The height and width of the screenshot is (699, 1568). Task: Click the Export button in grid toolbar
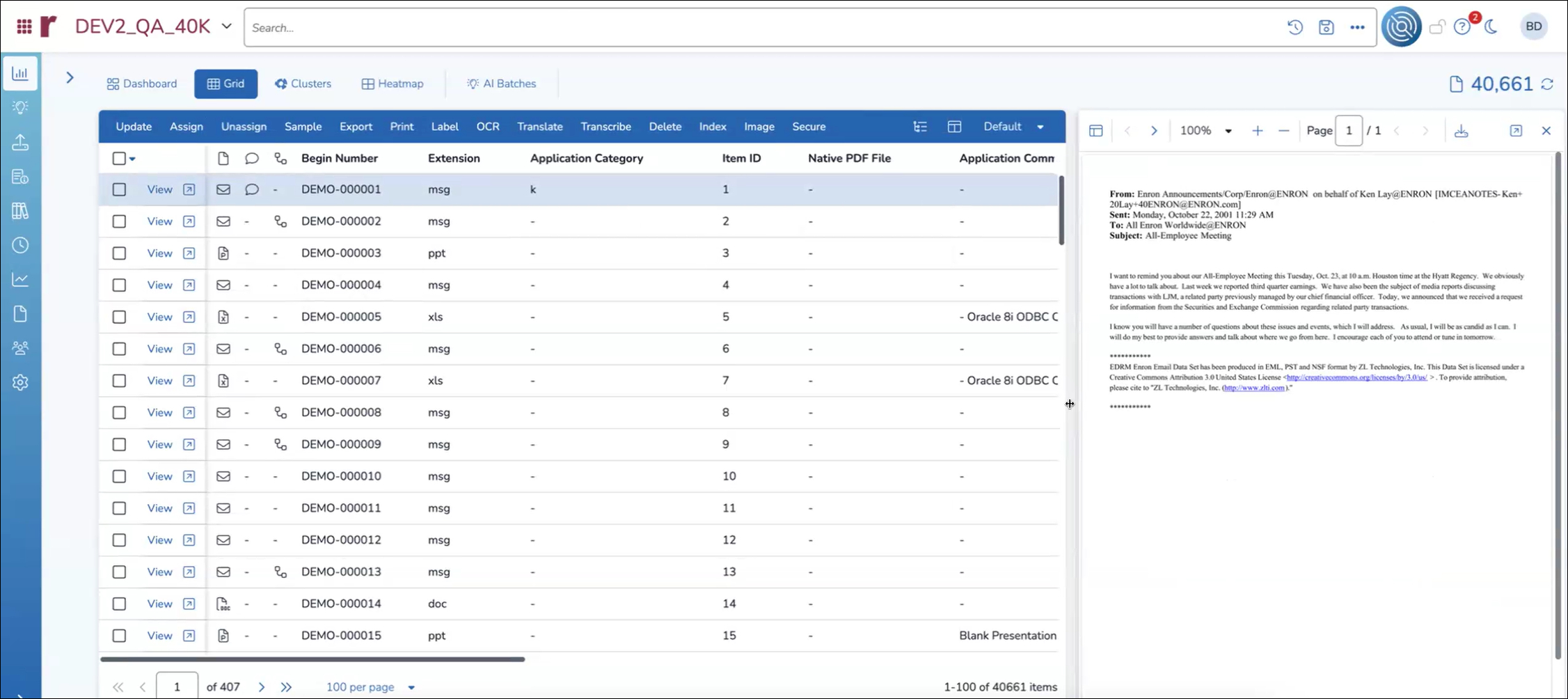[x=356, y=127]
